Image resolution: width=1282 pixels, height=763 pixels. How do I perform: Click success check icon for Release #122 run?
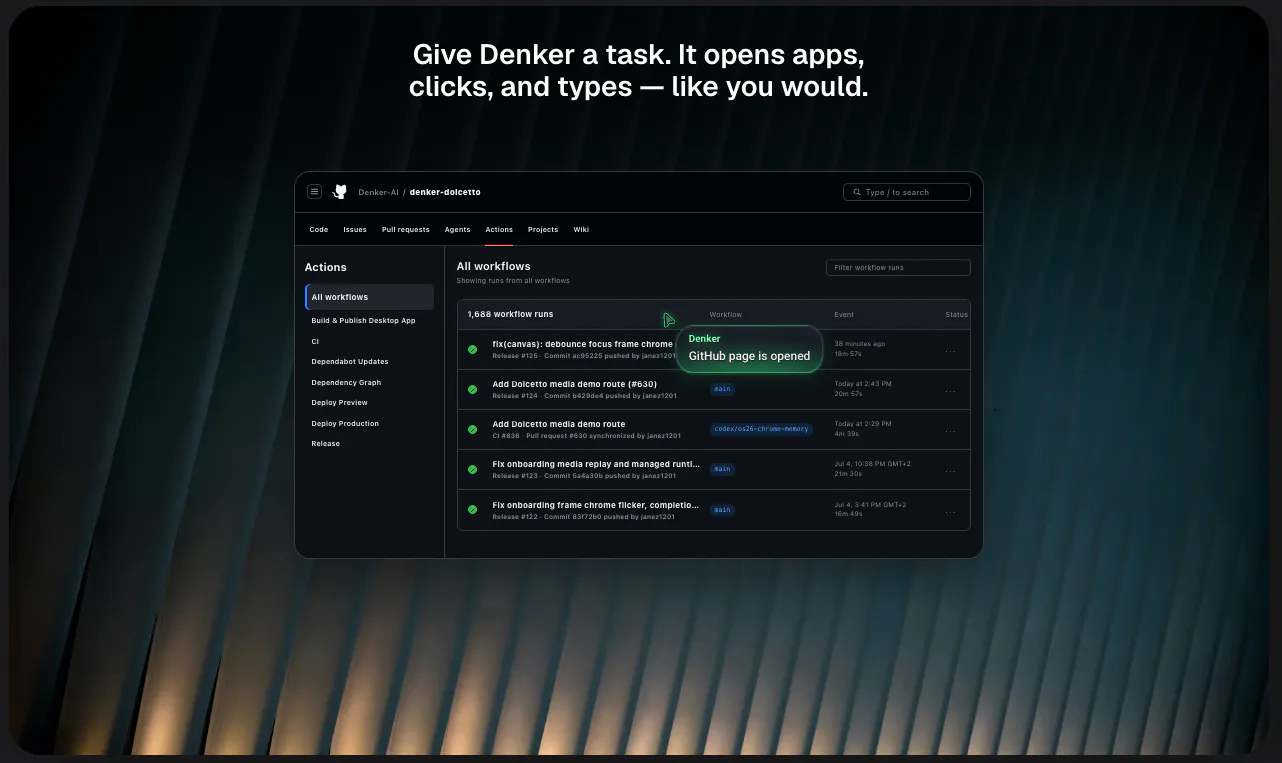click(x=472, y=509)
